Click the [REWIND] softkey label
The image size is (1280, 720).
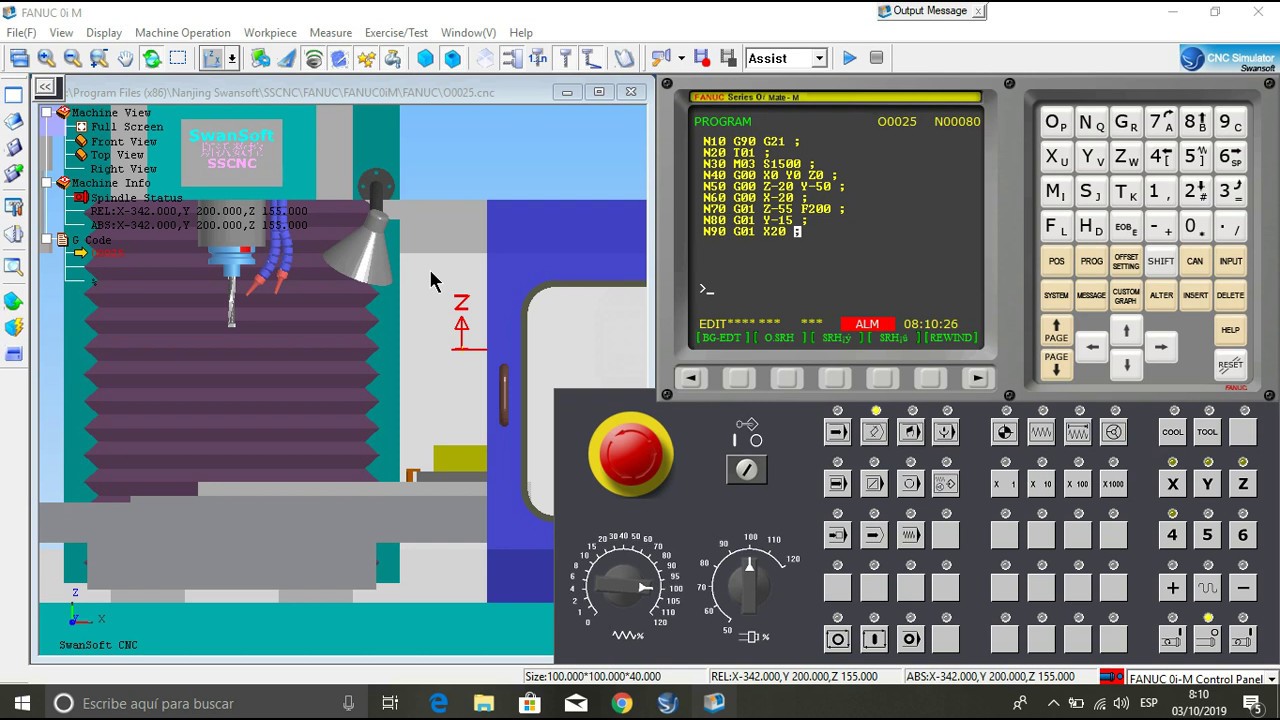951,338
